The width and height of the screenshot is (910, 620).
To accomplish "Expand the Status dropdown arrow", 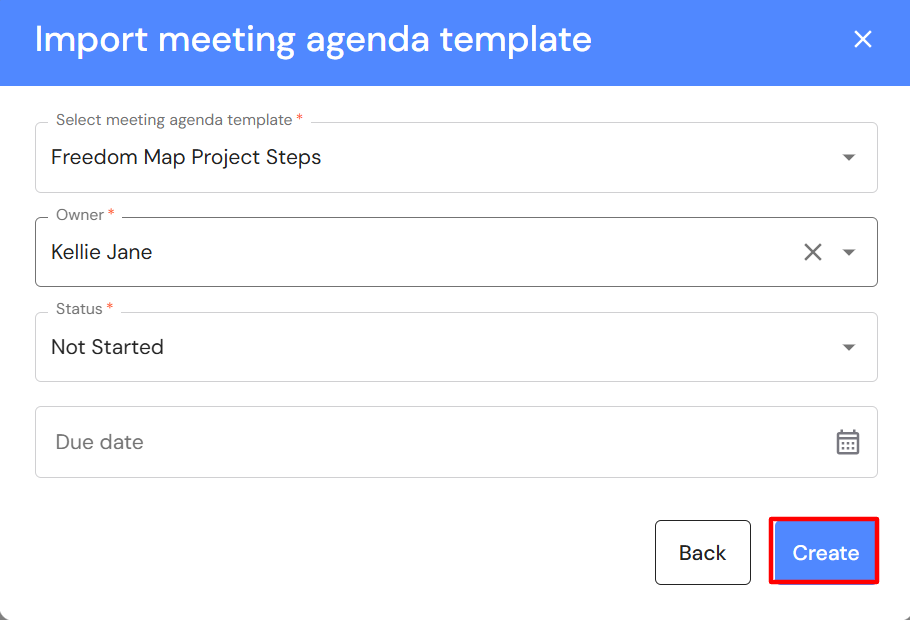I will (x=849, y=347).
